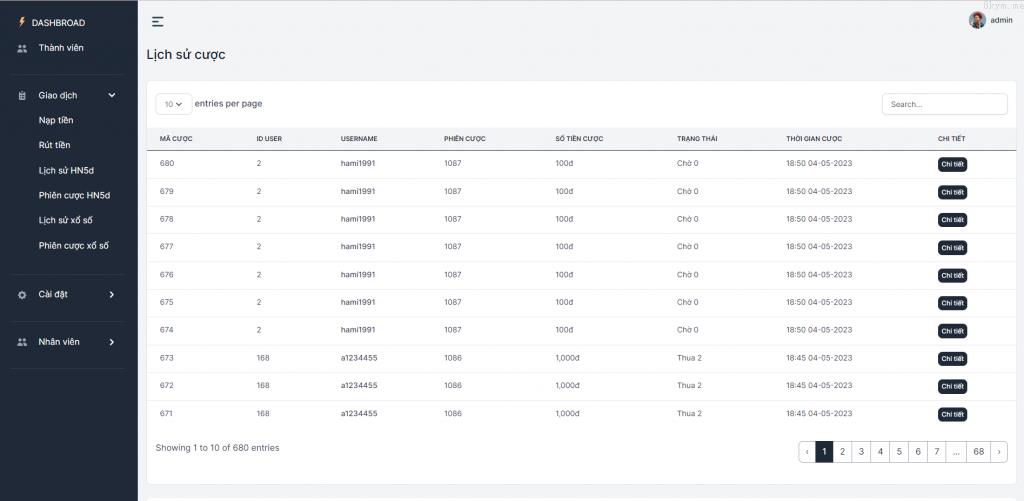Collapse the Giao dịch submenu chevron
Screen dimensions: 1024x501
[112, 96]
